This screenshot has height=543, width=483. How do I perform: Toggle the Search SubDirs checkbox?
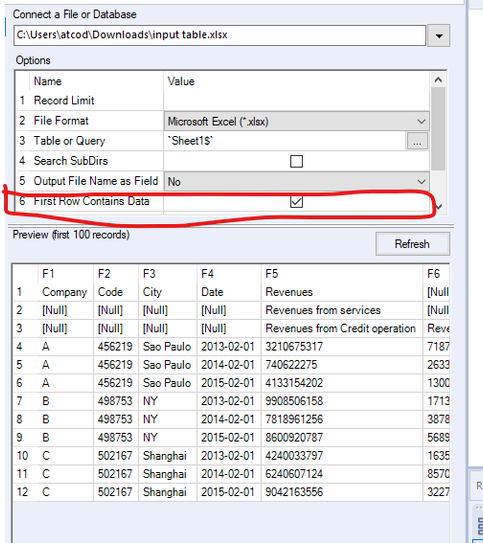[296, 161]
